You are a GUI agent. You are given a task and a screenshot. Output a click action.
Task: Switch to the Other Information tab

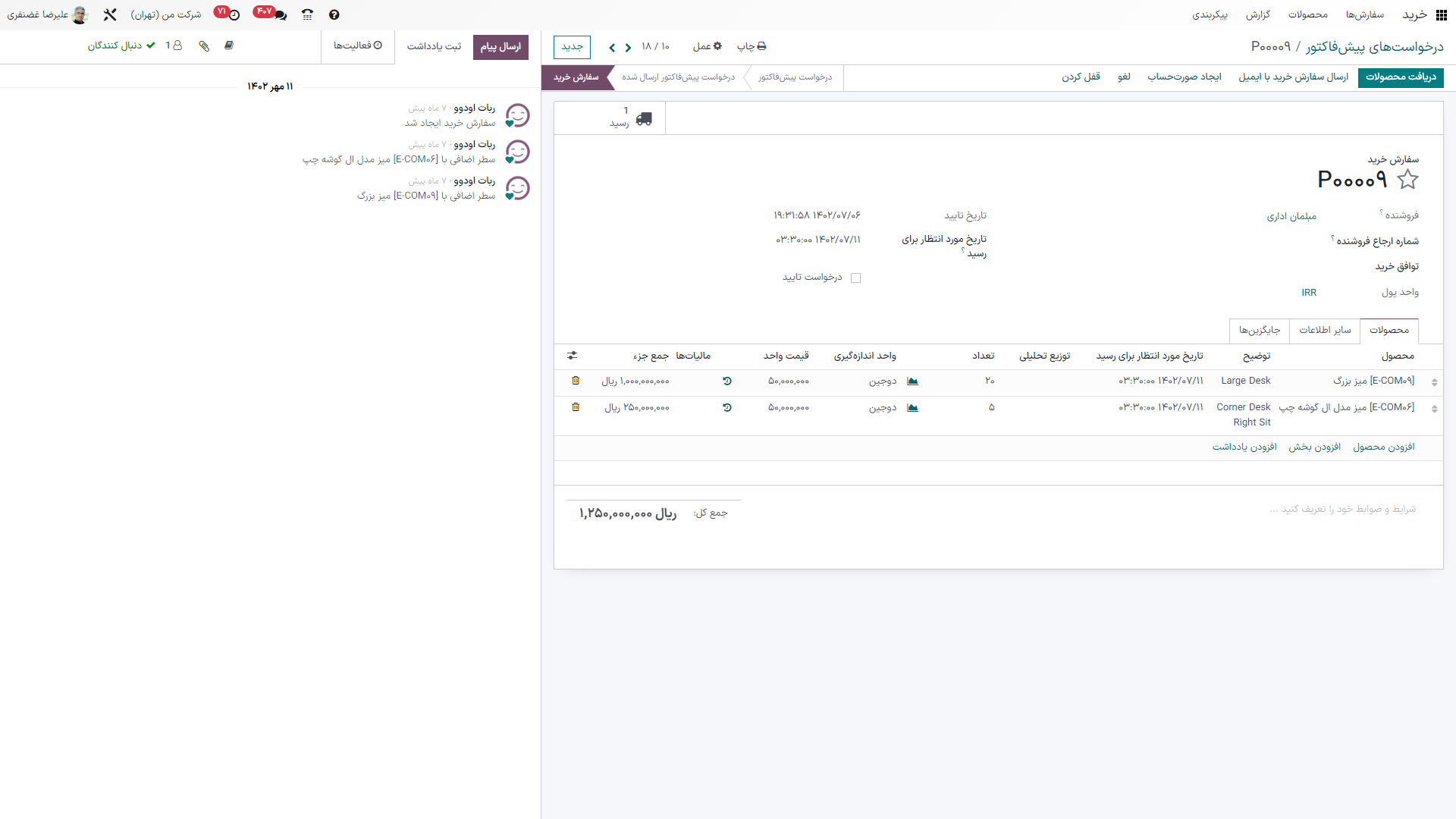pyautogui.click(x=1325, y=330)
